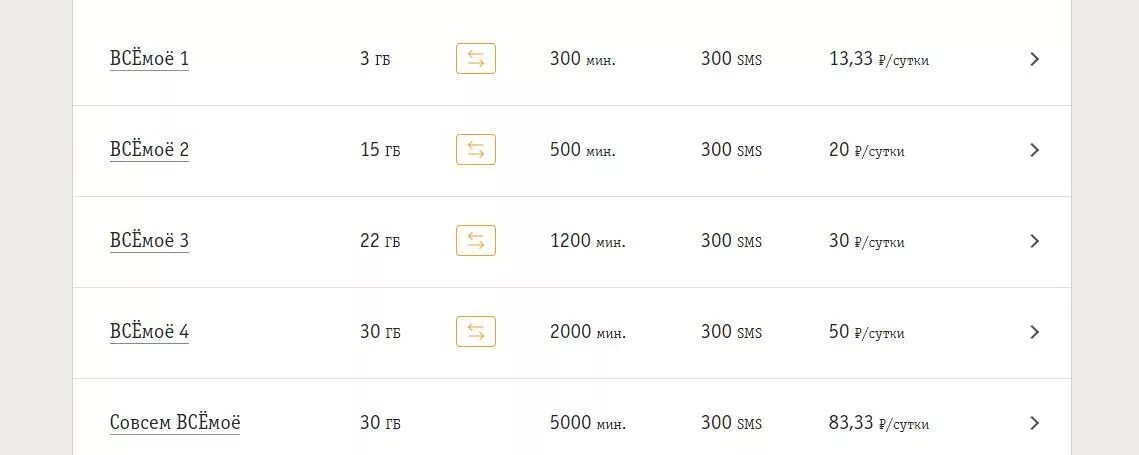Click the swap icon beside 30 ГБ in ВСЁмоё 4
1139x455 pixels.
tap(476, 332)
